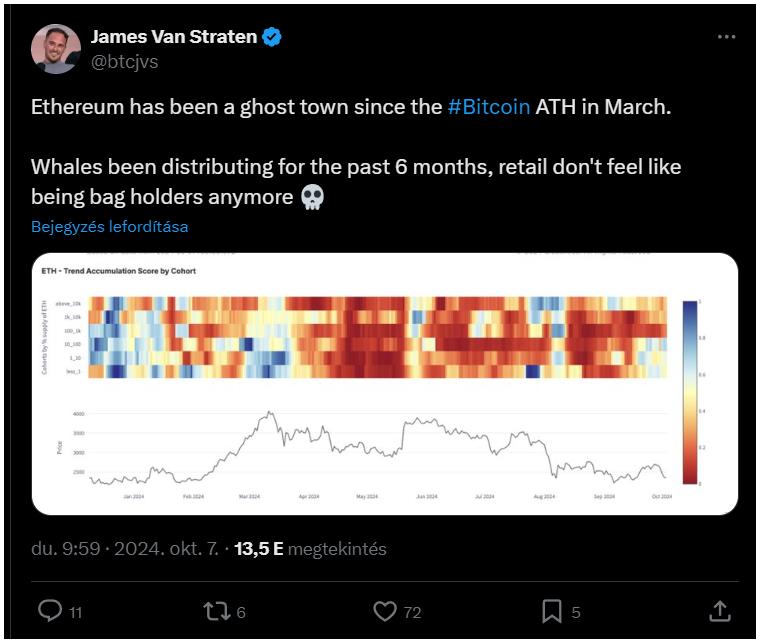This screenshot has height=643, width=760.
Task: Click the #Bitcoin hashtag
Action: click(489, 107)
